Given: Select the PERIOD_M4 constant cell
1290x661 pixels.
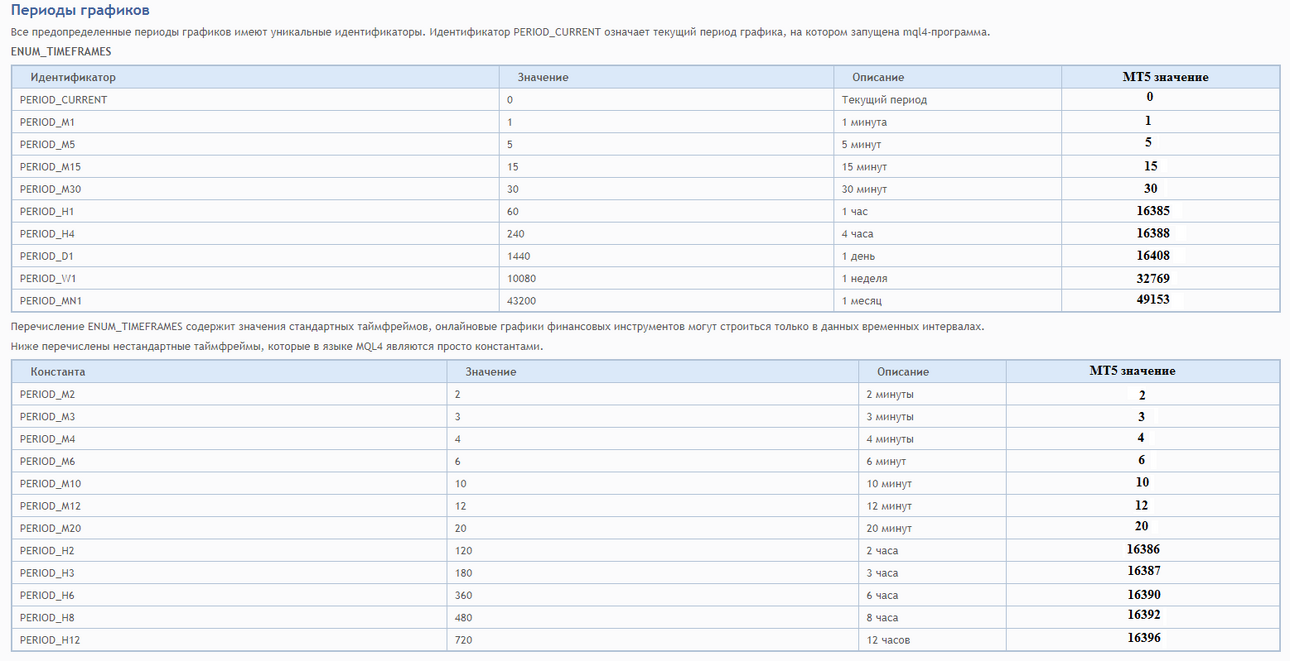Looking at the screenshot, I should point(229,439).
